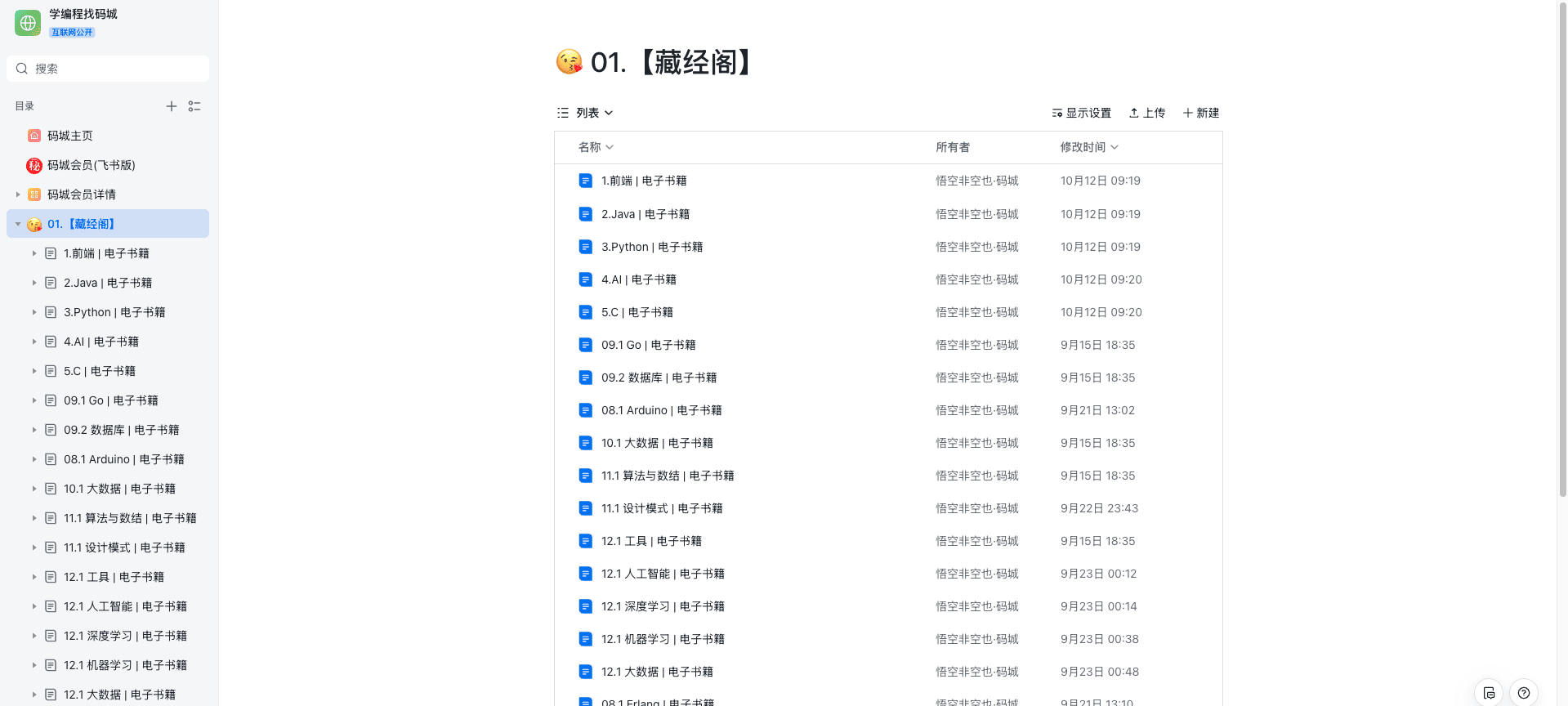
Task: Click the 搜索 search input field
Action: (108, 69)
